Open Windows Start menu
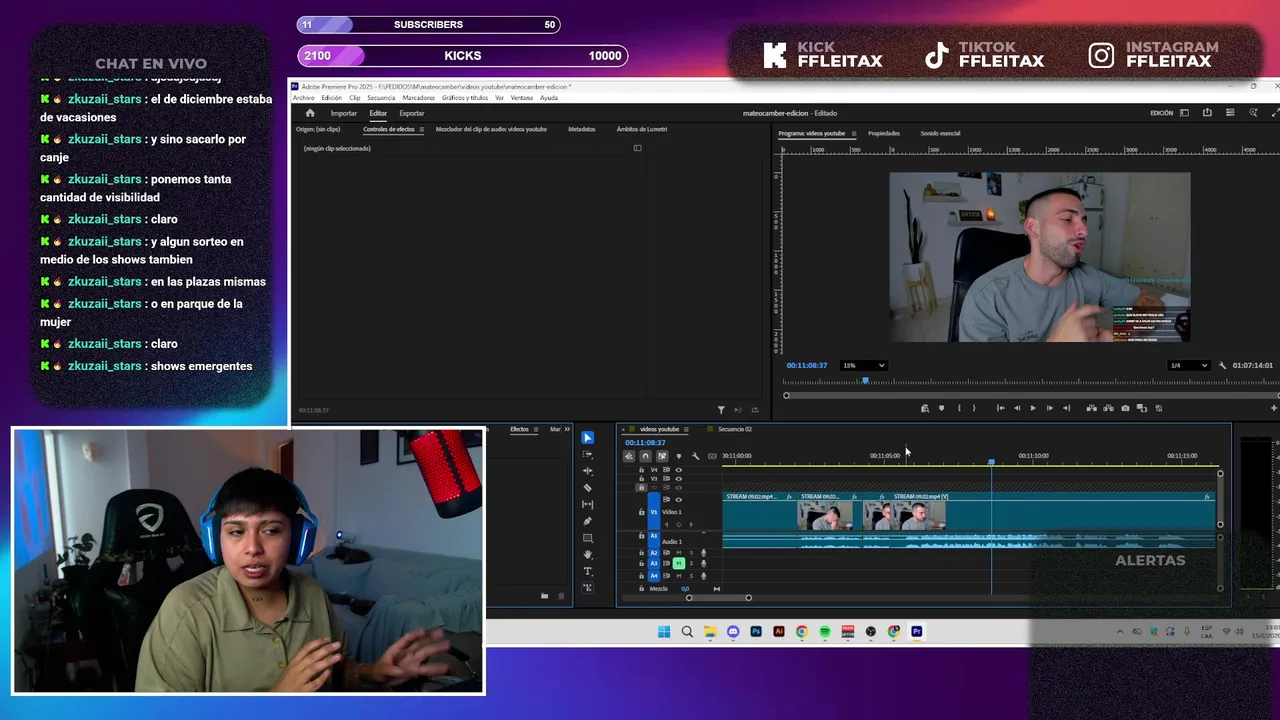The image size is (1280, 720). point(664,632)
